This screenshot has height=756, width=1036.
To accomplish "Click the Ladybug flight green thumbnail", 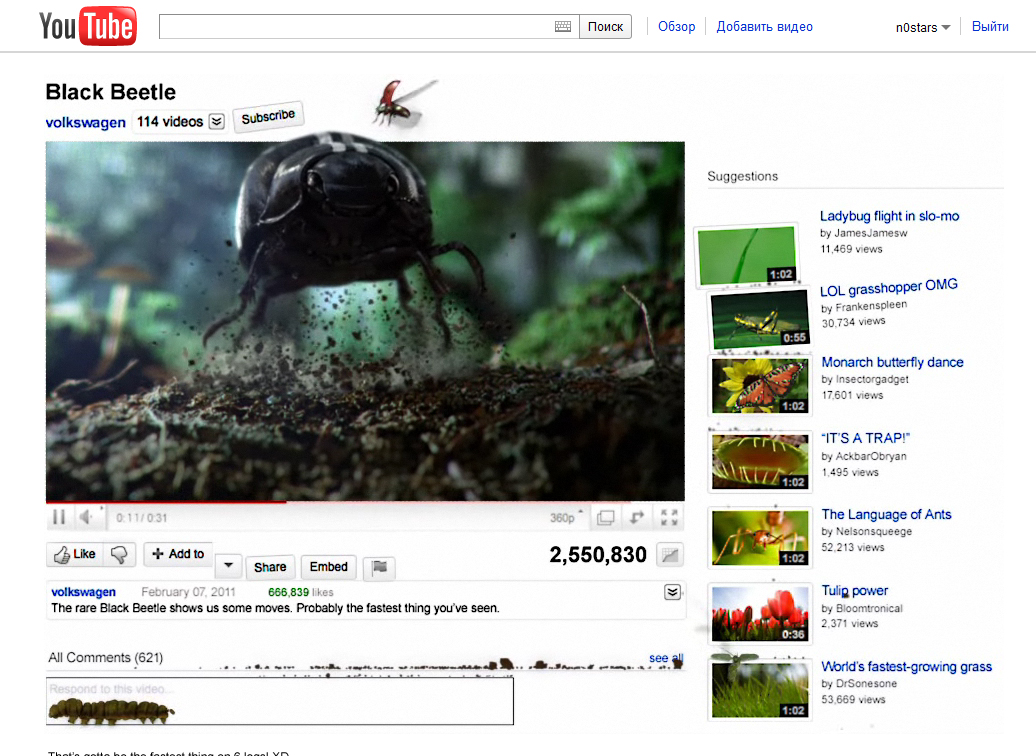I will [x=747, y=255].
